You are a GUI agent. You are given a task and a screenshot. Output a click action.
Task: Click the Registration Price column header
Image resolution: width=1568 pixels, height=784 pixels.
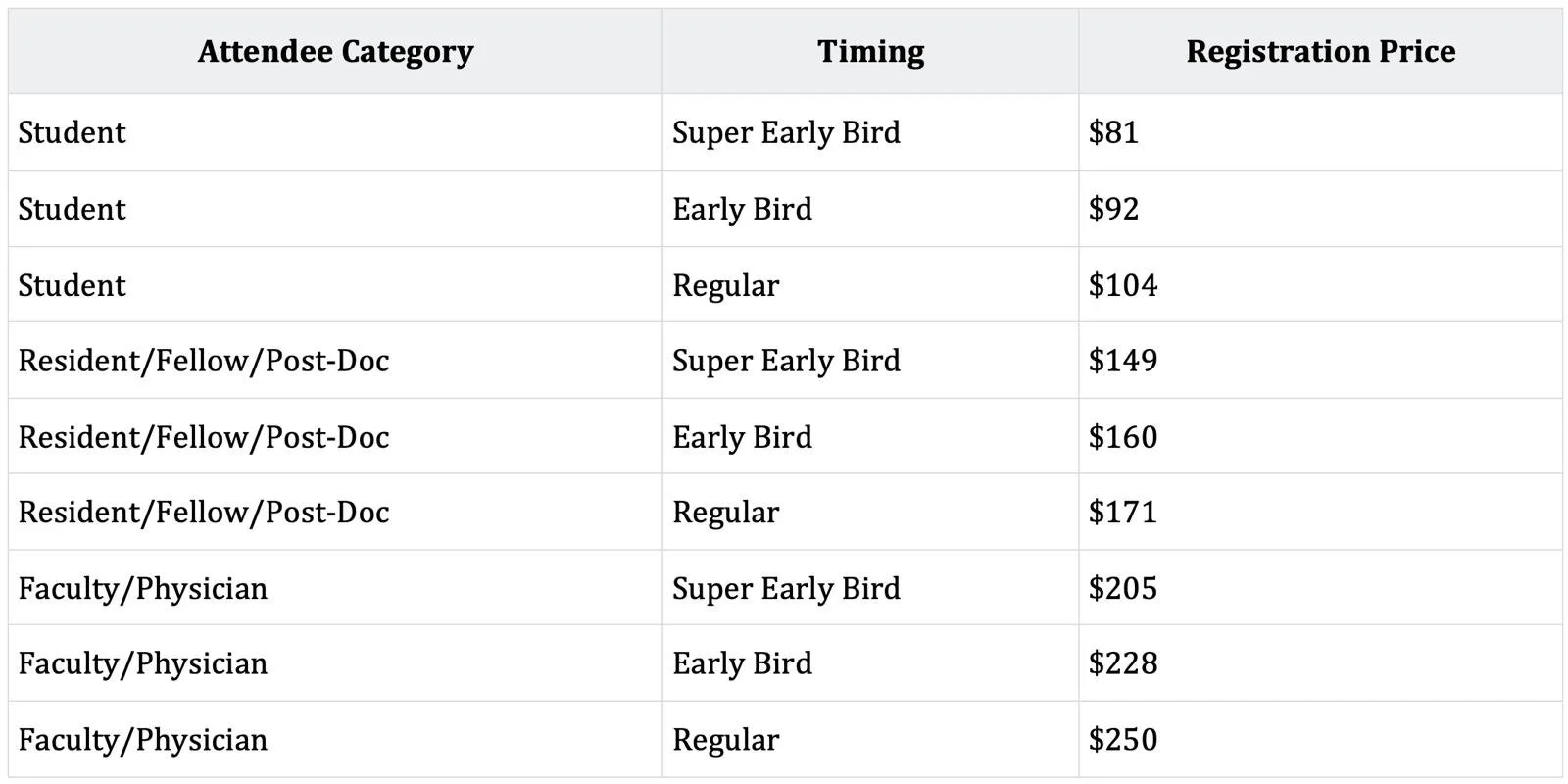click(x=1320, y=52)
